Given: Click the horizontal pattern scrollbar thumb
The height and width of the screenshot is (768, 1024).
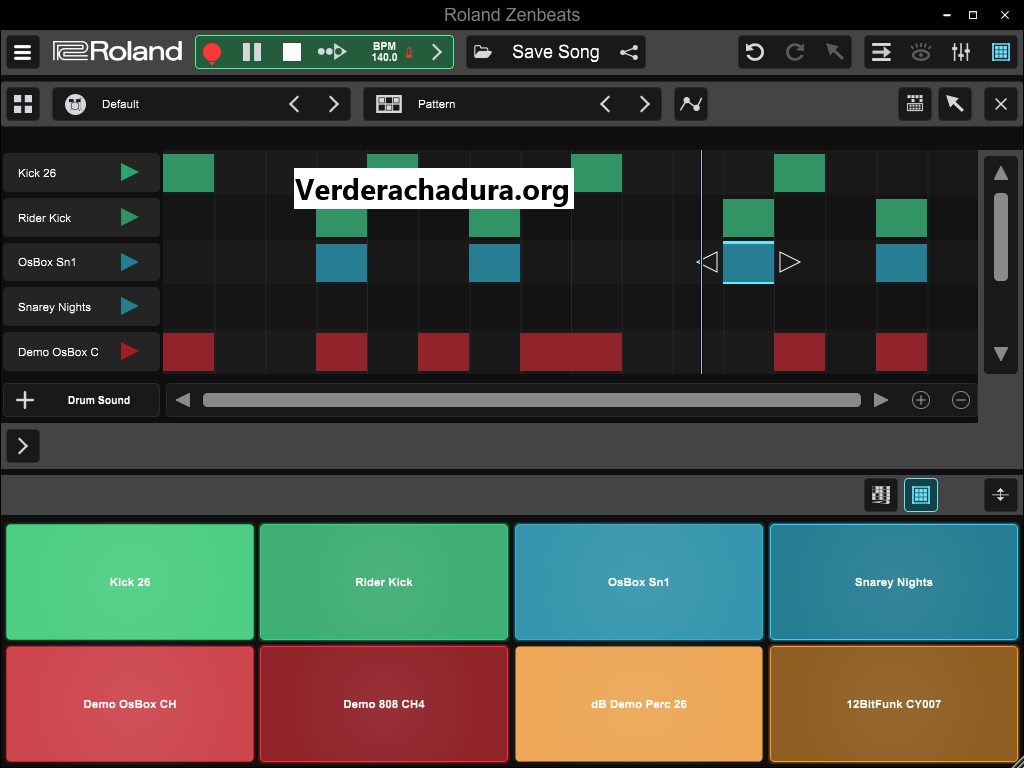Looking at the screenshot, I should pyautogui.click(x=532, y=400).
